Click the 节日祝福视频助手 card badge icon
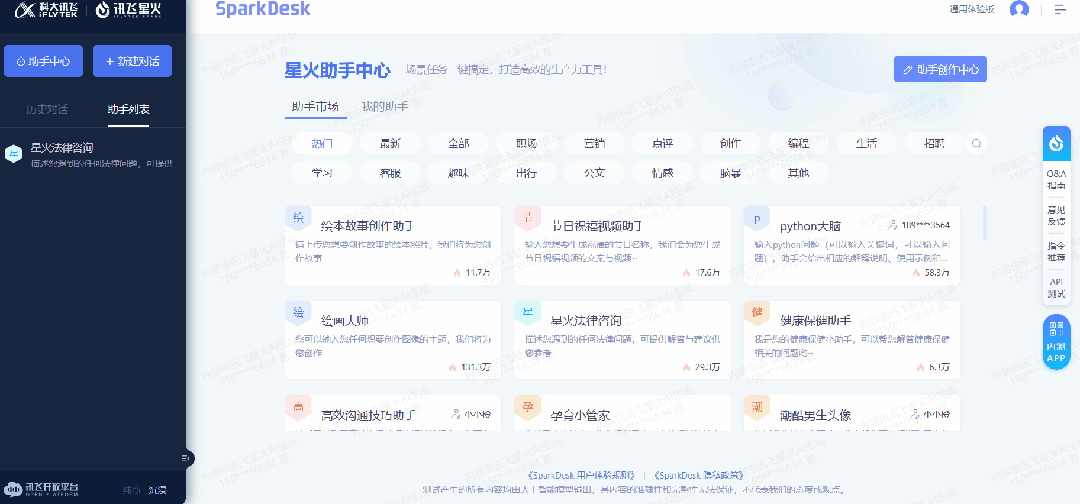This screenshot has width=1080, height=504. (528, 218)
